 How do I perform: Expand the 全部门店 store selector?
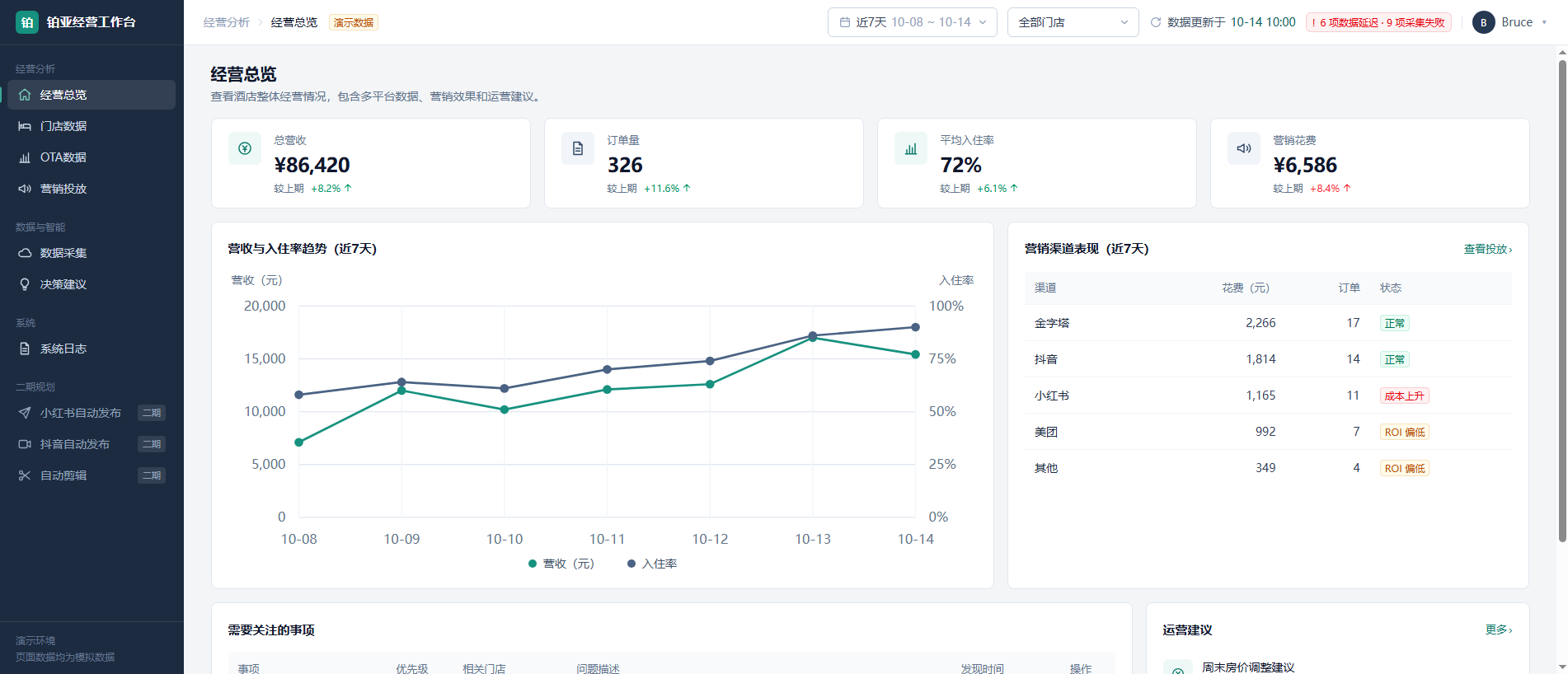pyautogui.click(x=1073, y=22)
